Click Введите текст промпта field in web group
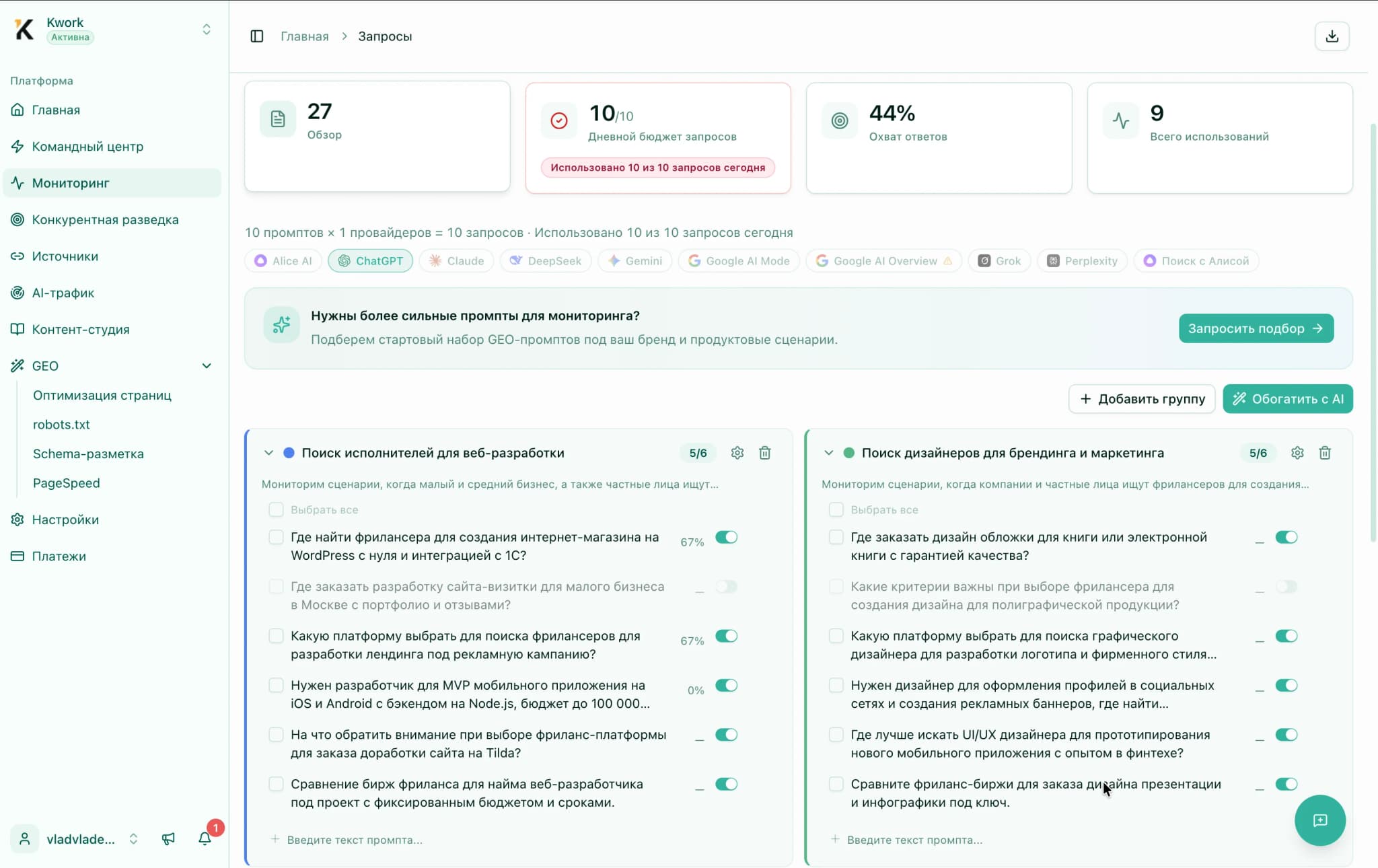Viewport: 1378px width, 868px height. (x=355, y=839)
